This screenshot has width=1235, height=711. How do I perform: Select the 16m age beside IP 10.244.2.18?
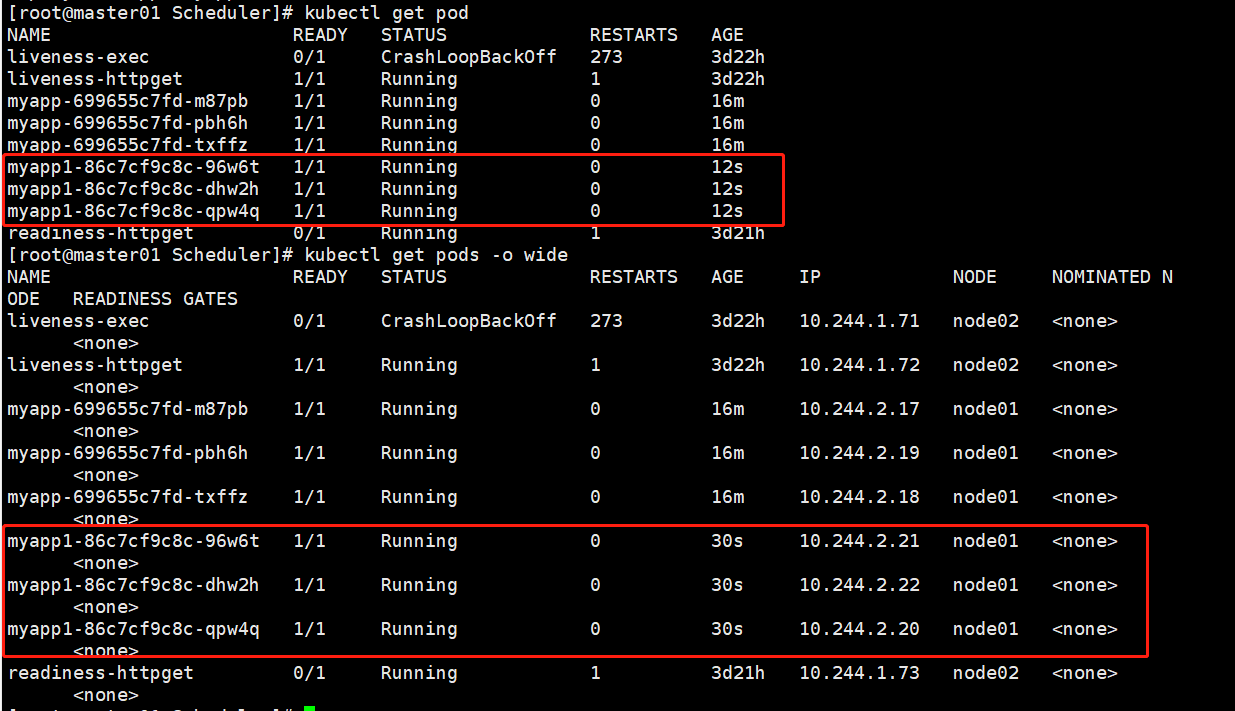point(727,497)
